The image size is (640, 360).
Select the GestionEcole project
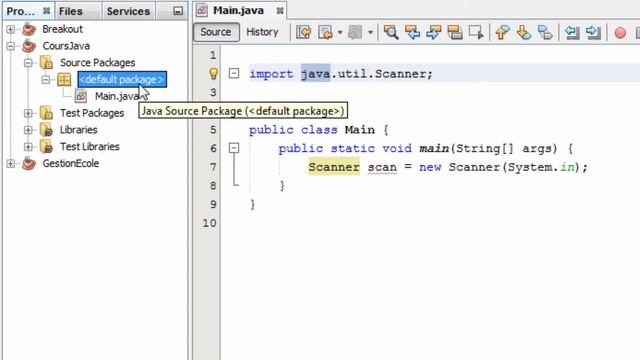[71, 164]
